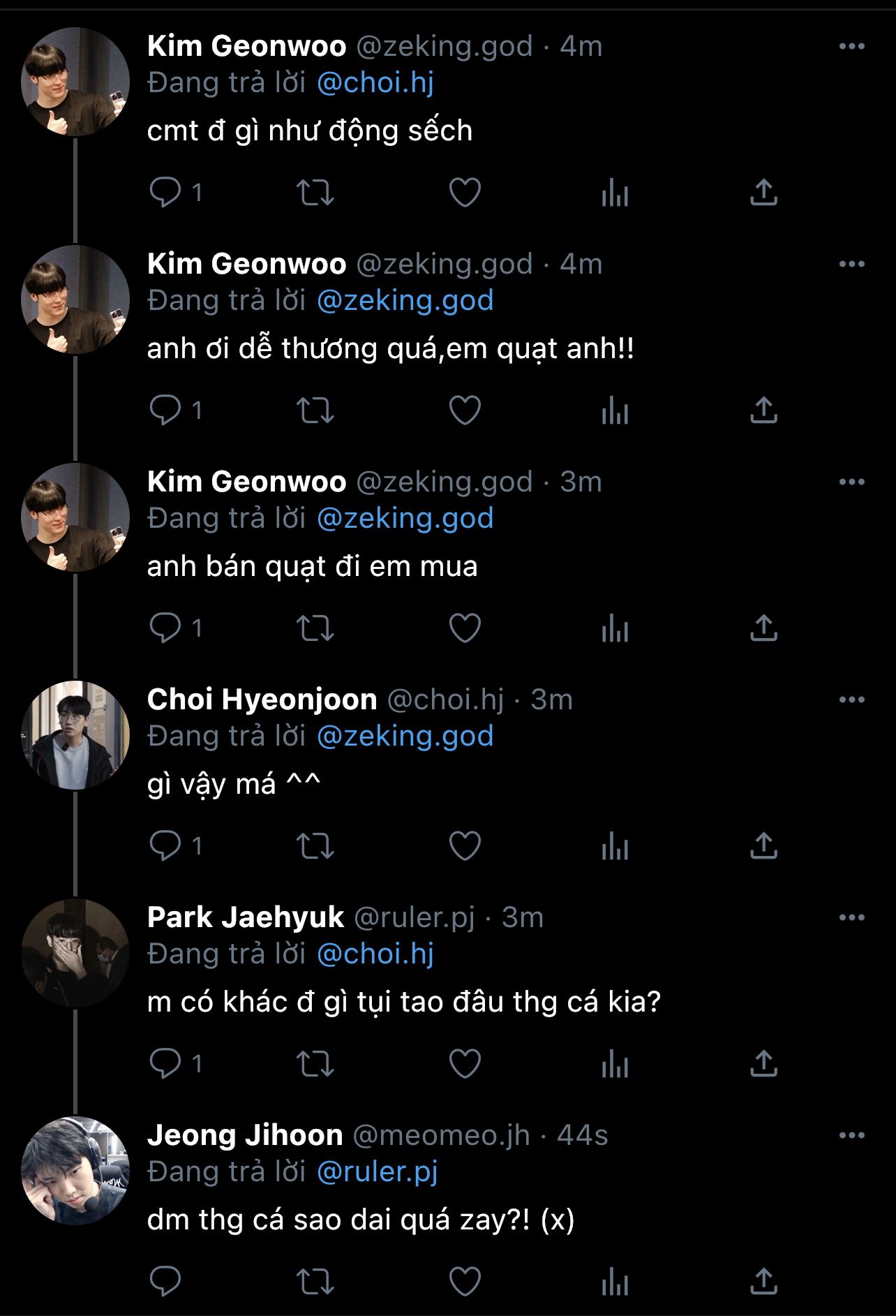896x1316 pixels.
Task: Retweet the "anh bán quạt đi em mua" tweet
Action: point(315,628)
